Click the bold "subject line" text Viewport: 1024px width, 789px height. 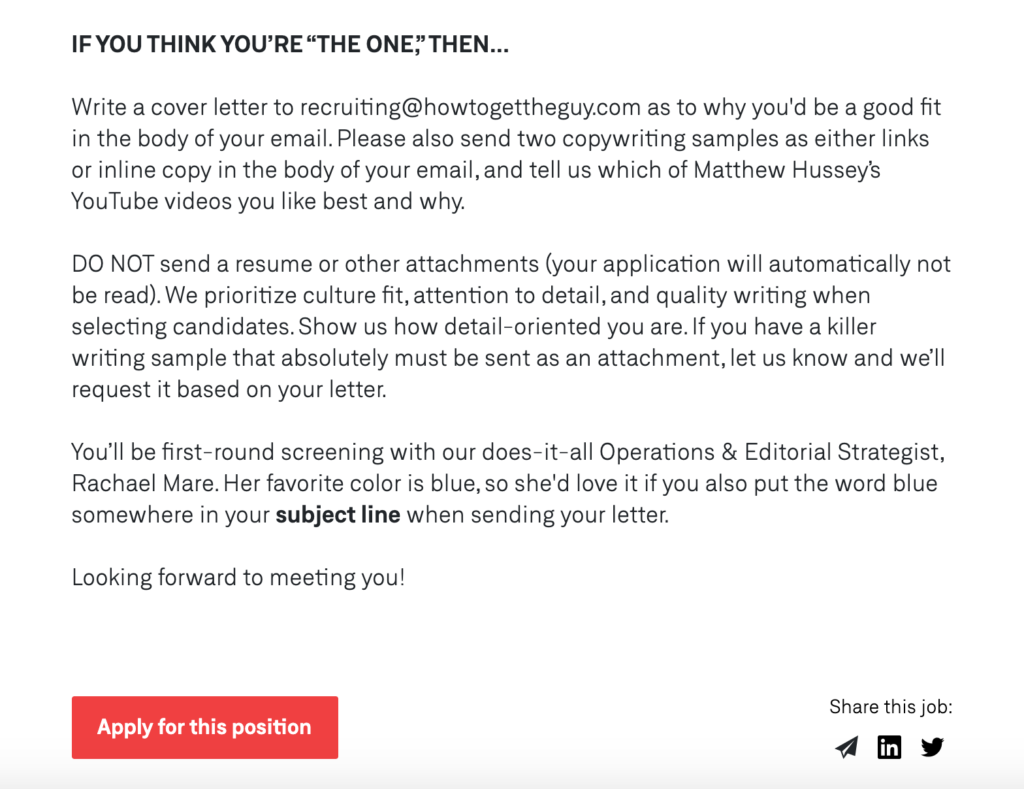(x=337, y=515)
